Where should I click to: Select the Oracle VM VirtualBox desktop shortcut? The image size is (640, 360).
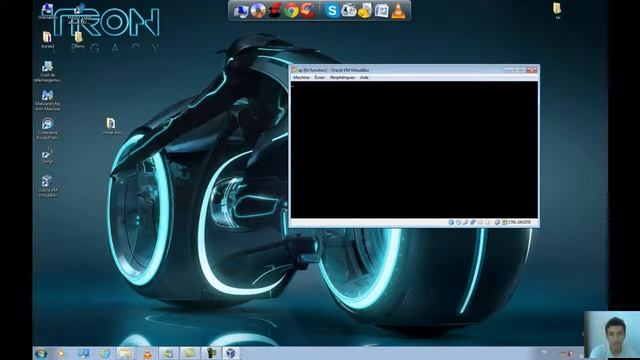coord(47,186)
